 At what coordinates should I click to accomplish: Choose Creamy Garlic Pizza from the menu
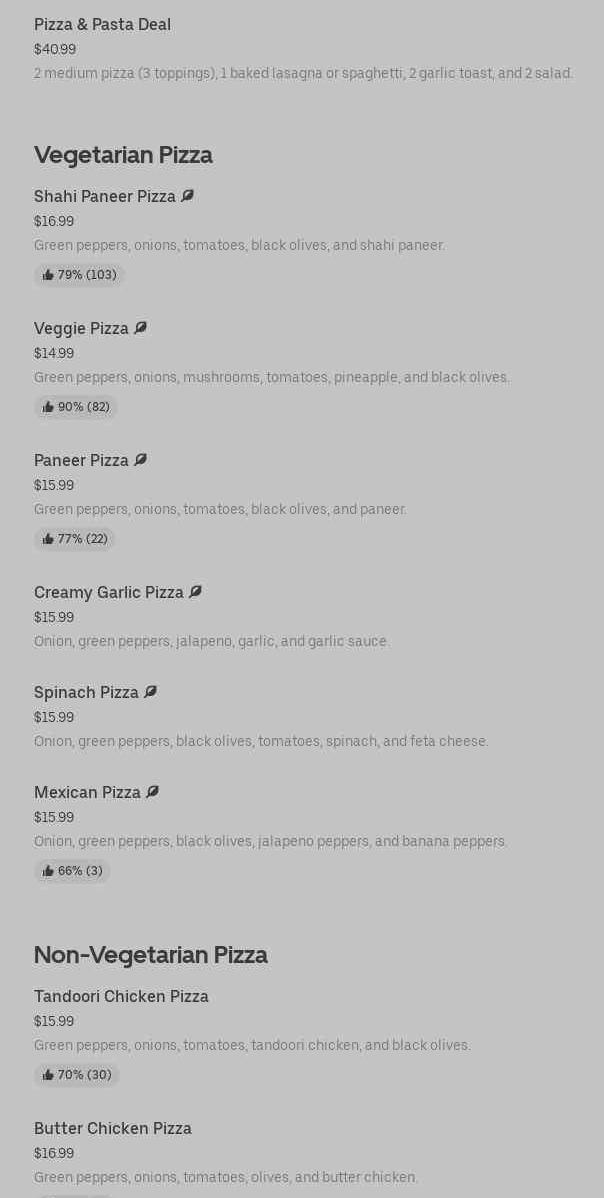click(x=109, y=592)
